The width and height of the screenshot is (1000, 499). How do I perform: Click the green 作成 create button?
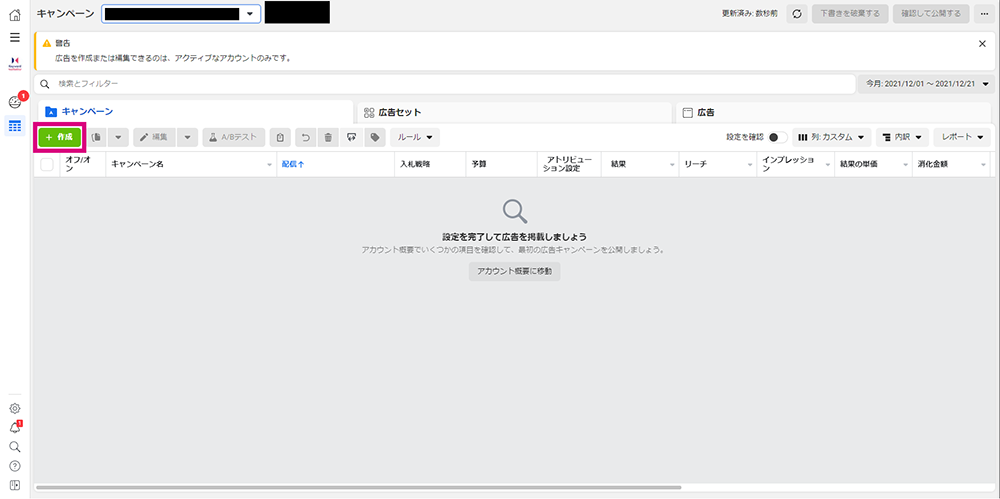pyautogui.click(x=60, y=137)
